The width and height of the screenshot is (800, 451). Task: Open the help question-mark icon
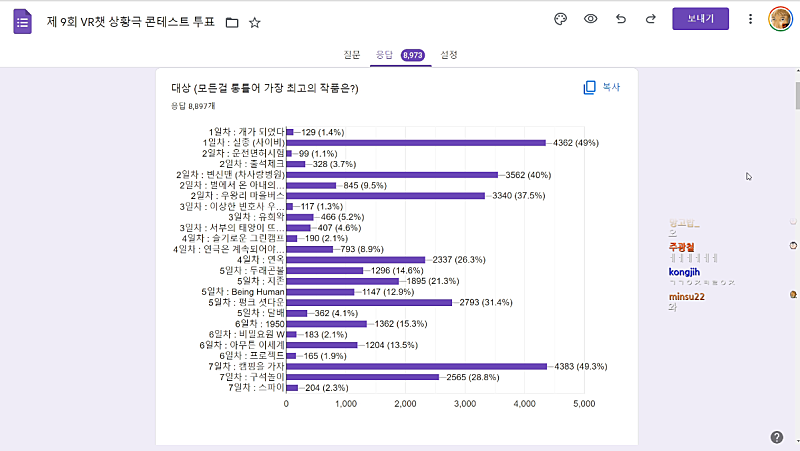pos(777,437)
